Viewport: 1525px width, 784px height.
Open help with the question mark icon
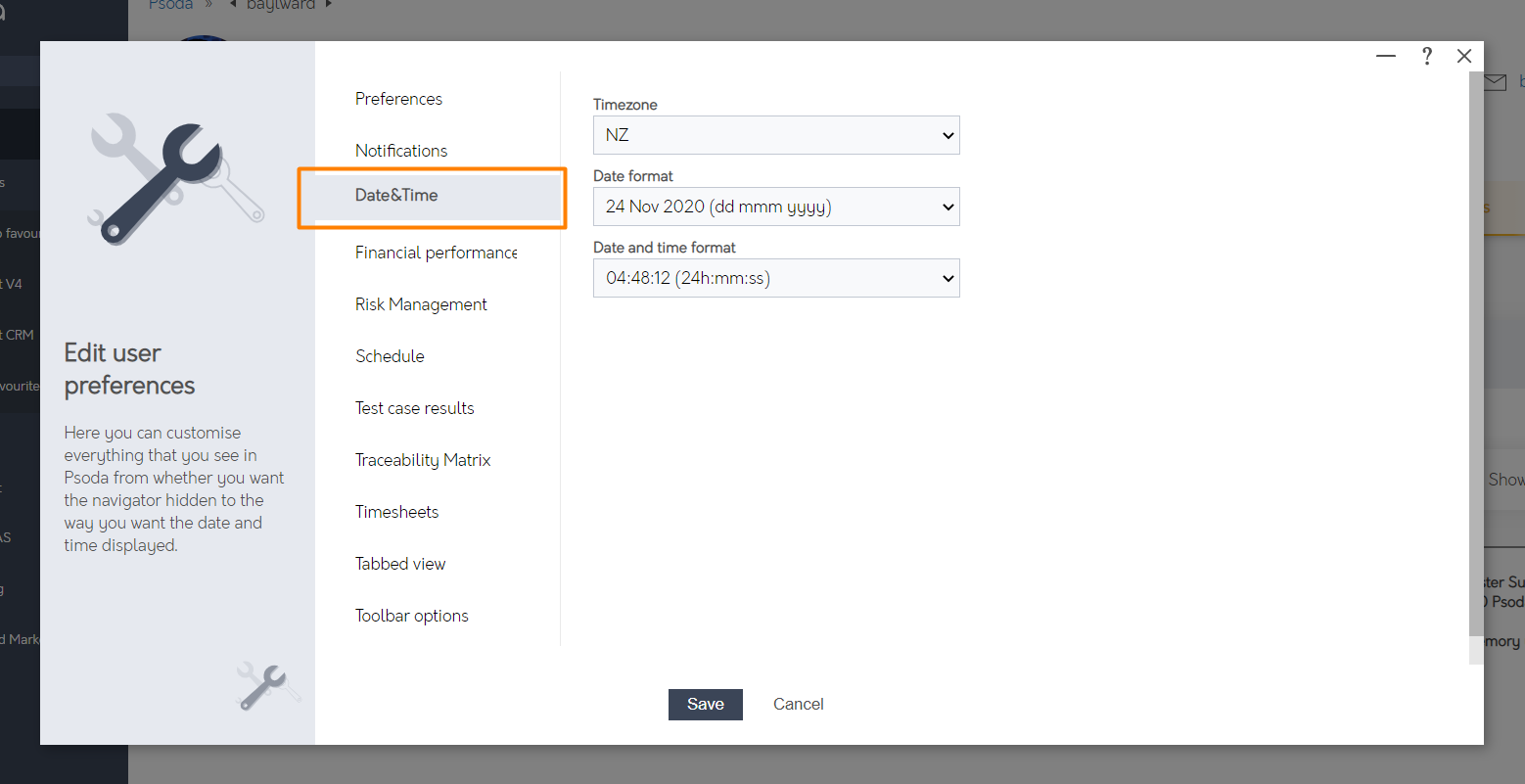point(1426,56)
